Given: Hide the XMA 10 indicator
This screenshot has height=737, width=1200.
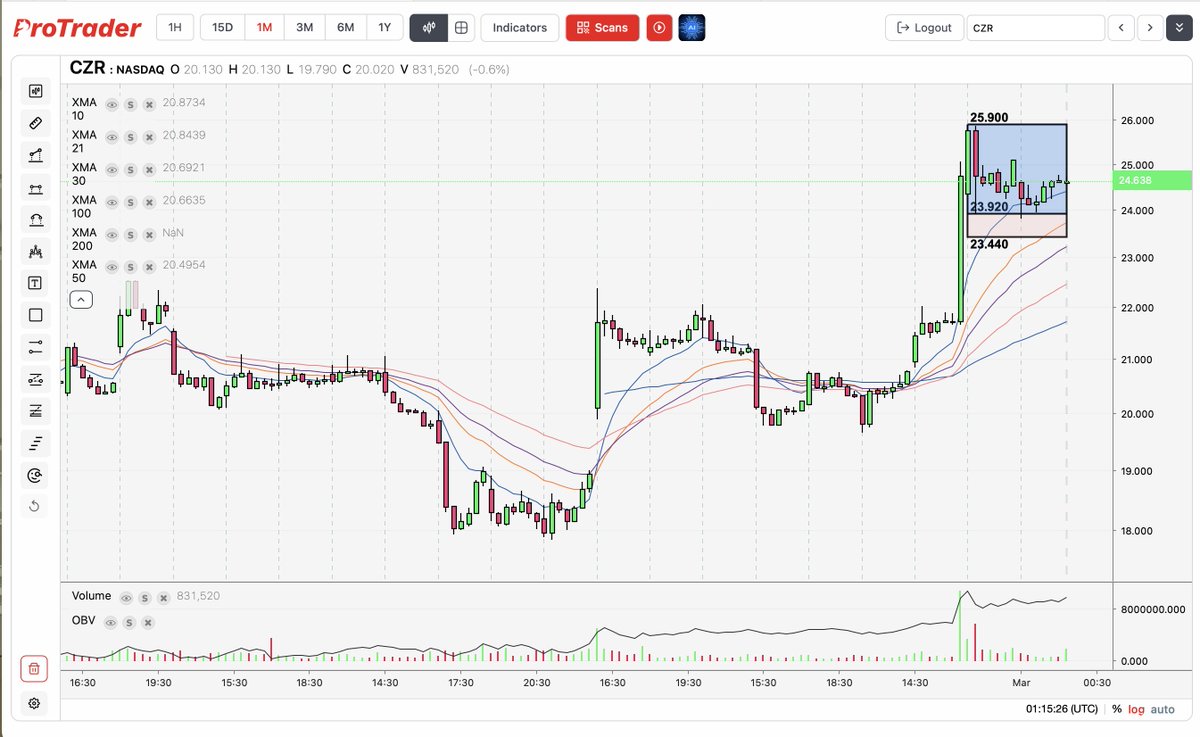Looking at the screenshot, I should pyautogui.click(x=112, y=105).
